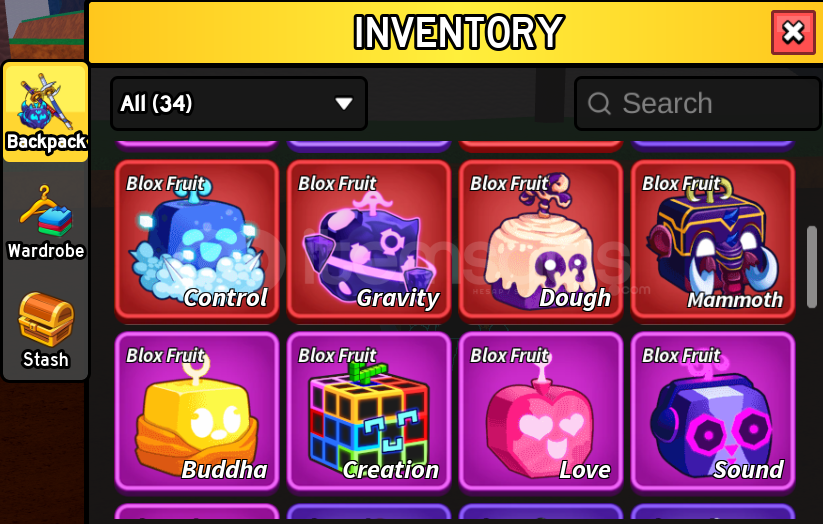Image resolution: width=823 pixels, height=524 pixels.
Task: Click the partially visible red item above Dough
Action: click(541, 146)
